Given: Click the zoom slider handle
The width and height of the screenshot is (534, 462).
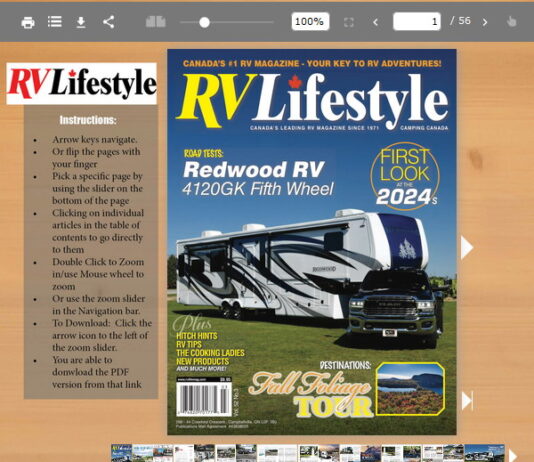Looking at the screenshot, I should tap(204, 22).
